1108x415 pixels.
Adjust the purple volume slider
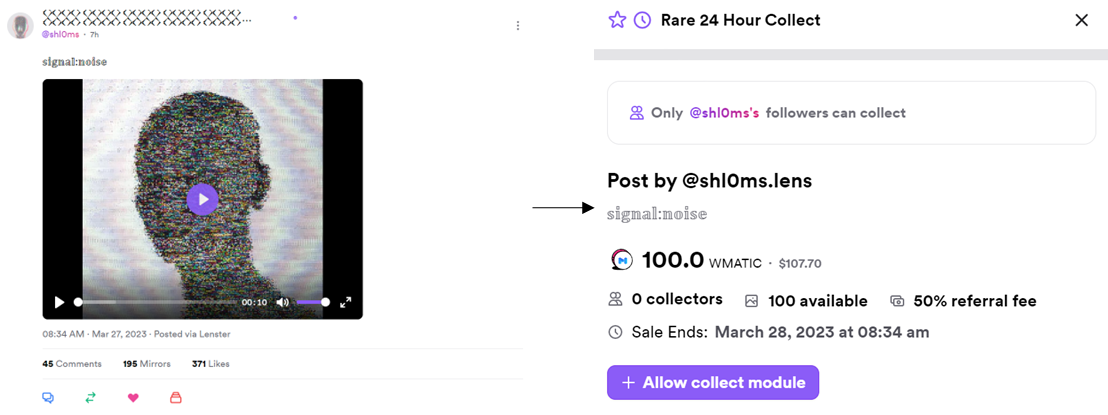(311, 302)
